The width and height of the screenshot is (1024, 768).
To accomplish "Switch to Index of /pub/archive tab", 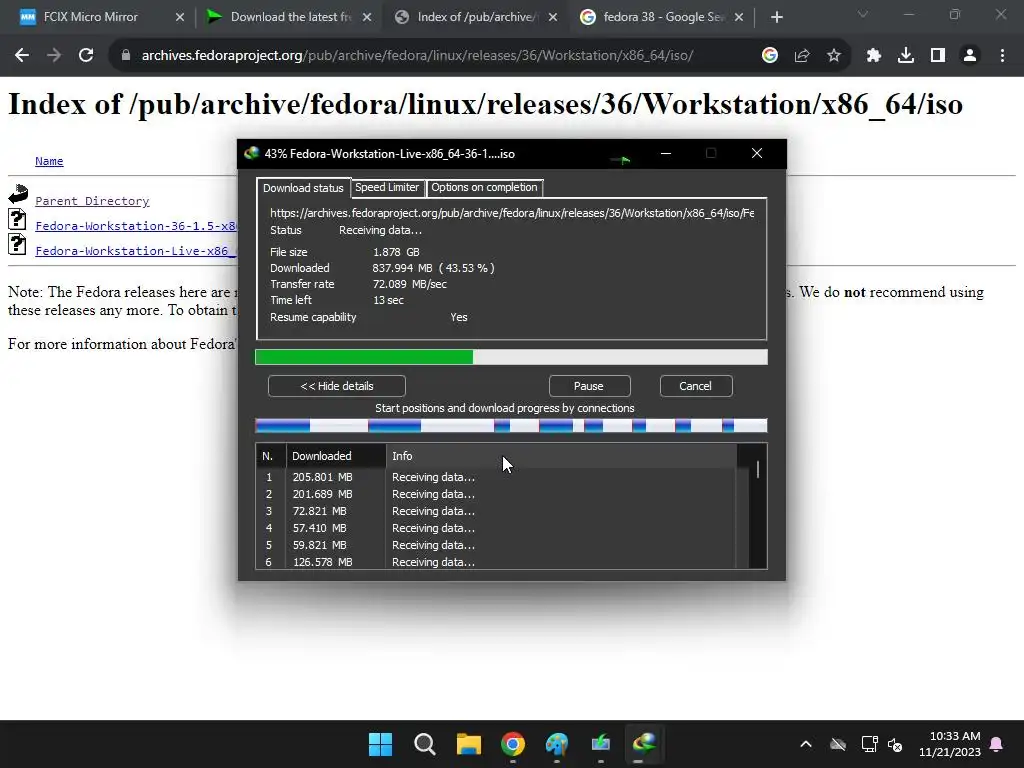I will click(476, 17).
